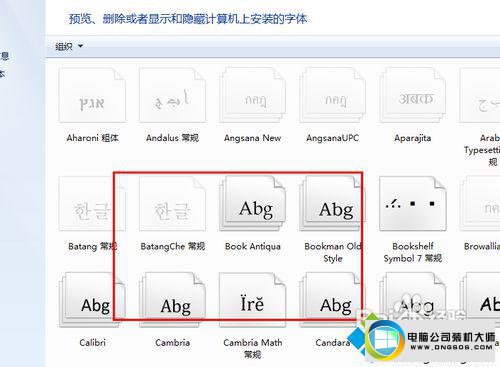Select the Cambria Math font icon
The width and height of the screenshot is (500, 367).
click(x=252, y=299)
